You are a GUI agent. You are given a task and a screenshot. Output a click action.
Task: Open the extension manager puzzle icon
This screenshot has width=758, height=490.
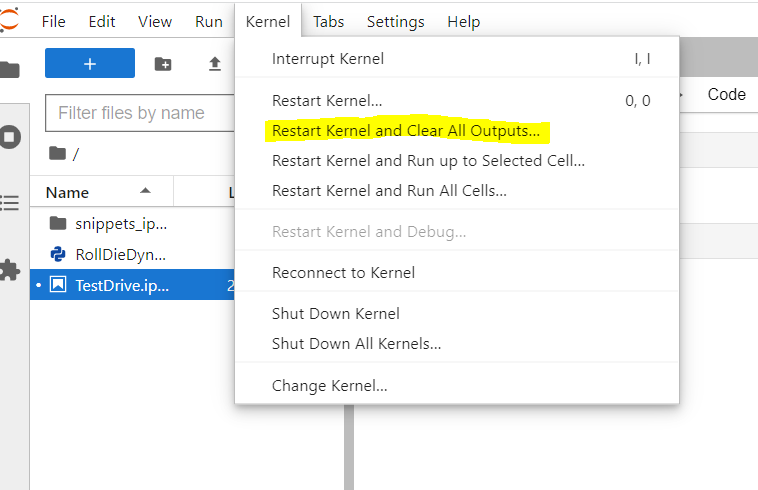pyautogui.click(x=10, y=269)
